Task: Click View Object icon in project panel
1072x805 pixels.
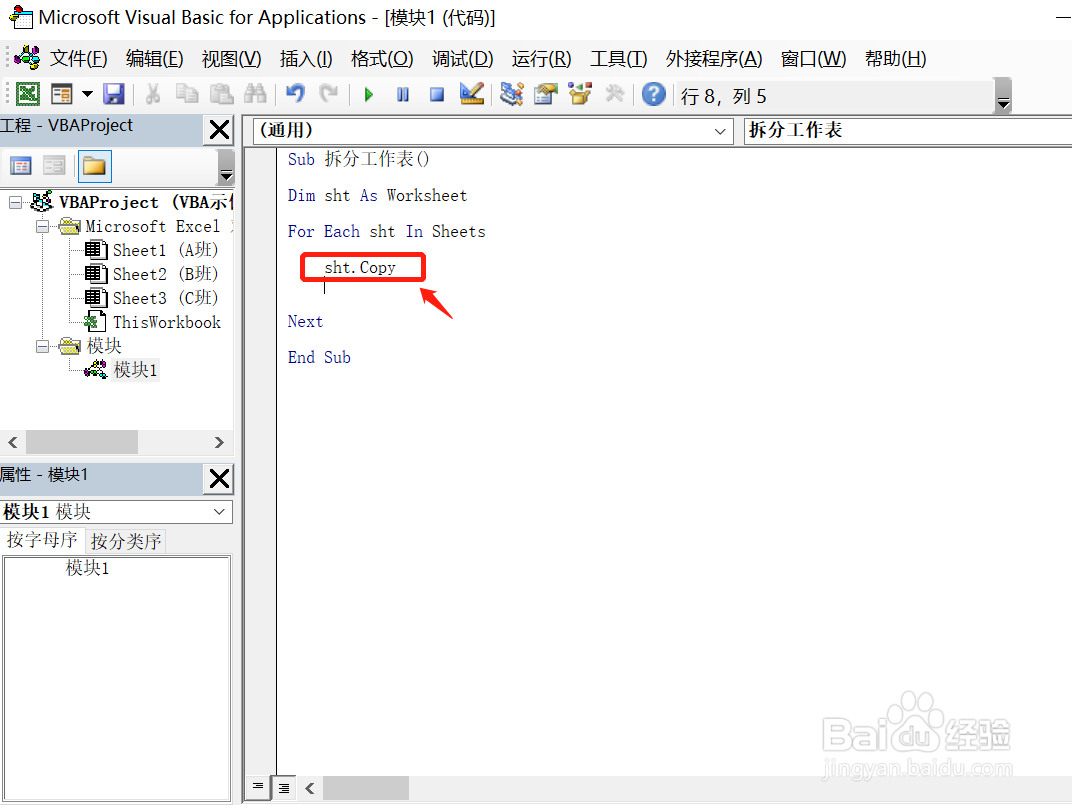Action: pyautogui.click(x=54, y=166)
